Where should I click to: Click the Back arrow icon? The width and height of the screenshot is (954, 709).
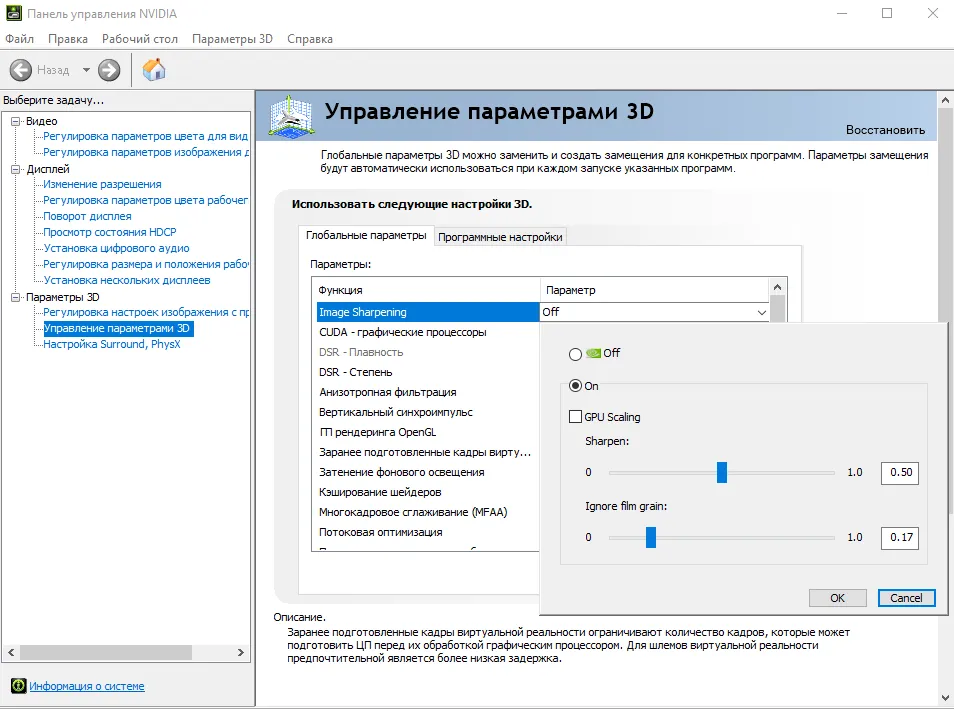click(21, 70)
